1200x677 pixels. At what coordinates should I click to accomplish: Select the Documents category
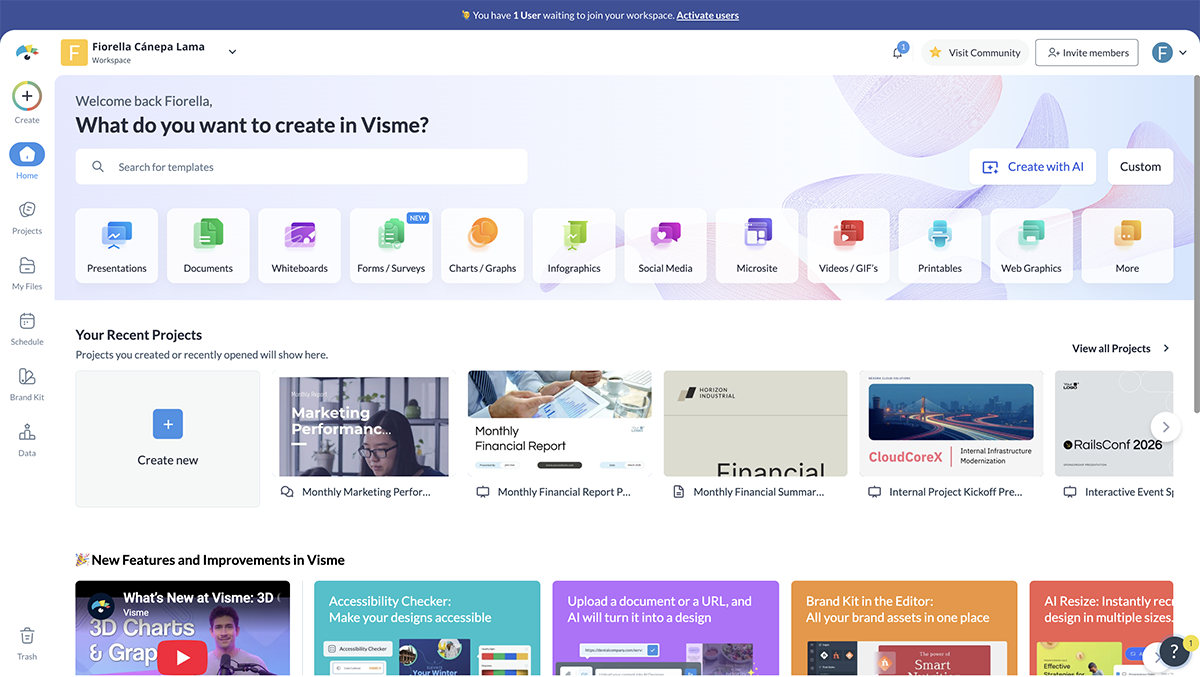coord(208,245)
